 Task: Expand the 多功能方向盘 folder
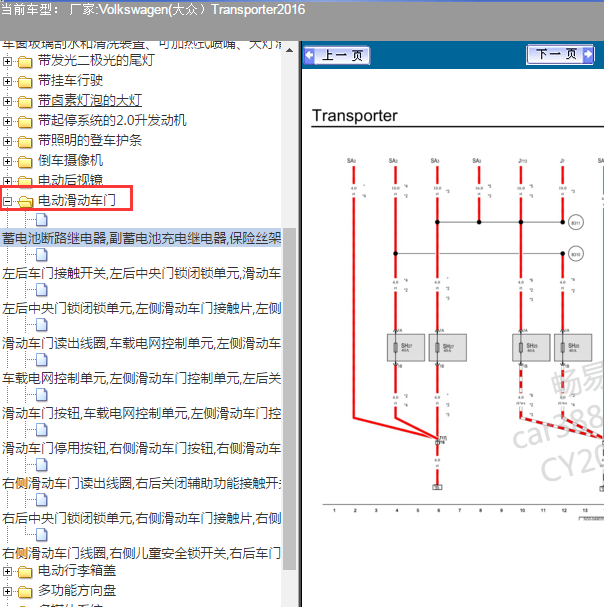point(7,592)
